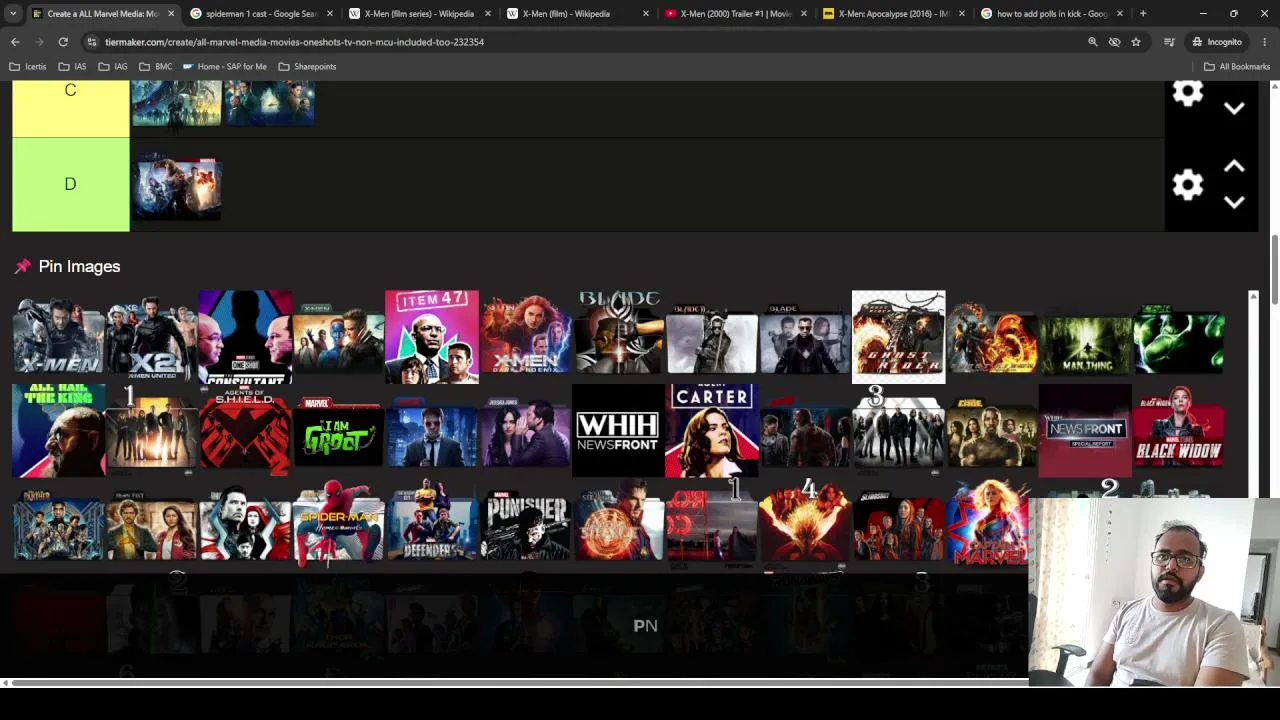Select the Ghost Rider white poster

click(x=898, y=337)
